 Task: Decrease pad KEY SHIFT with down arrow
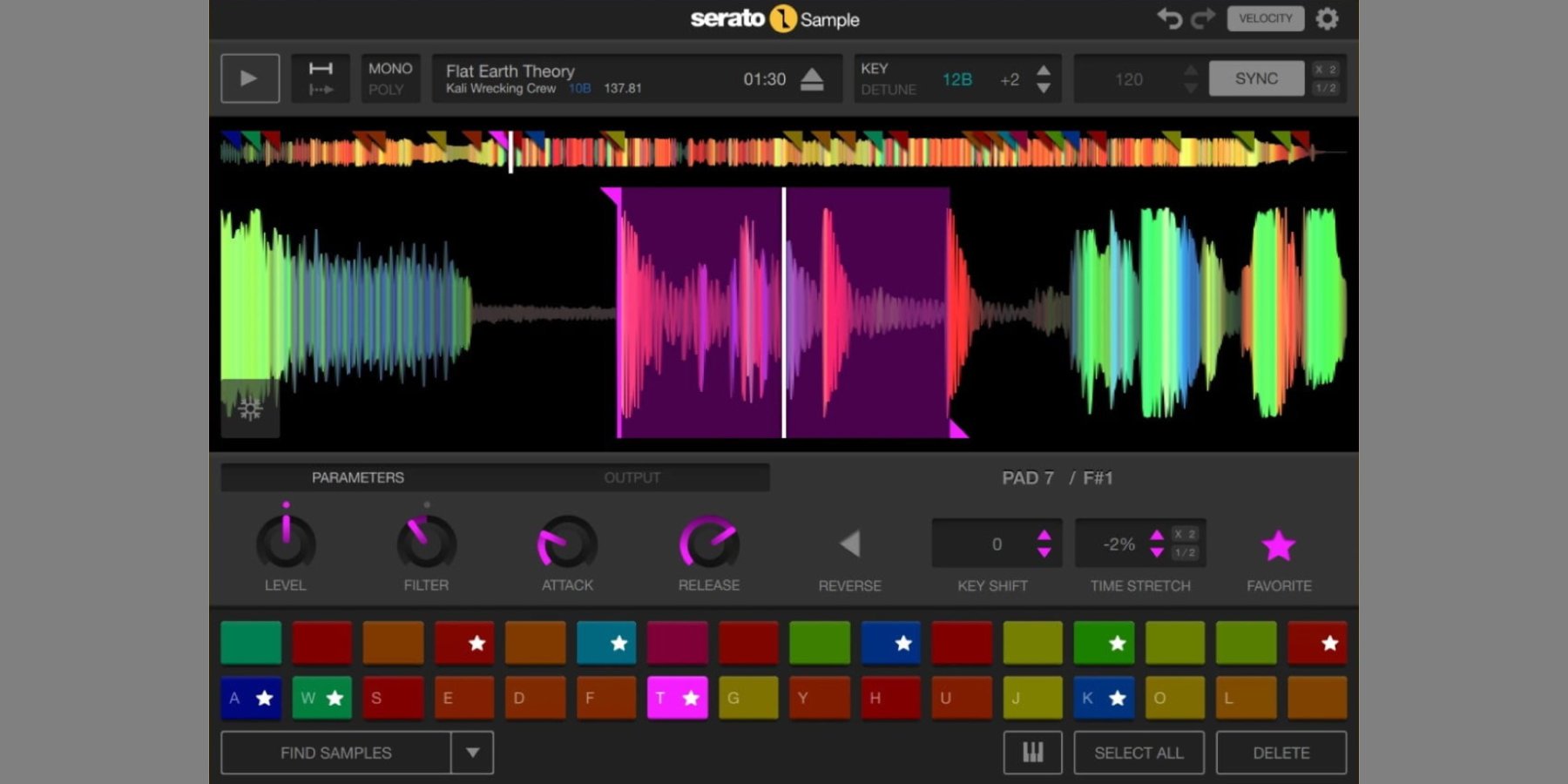[x=1044, y=553]
